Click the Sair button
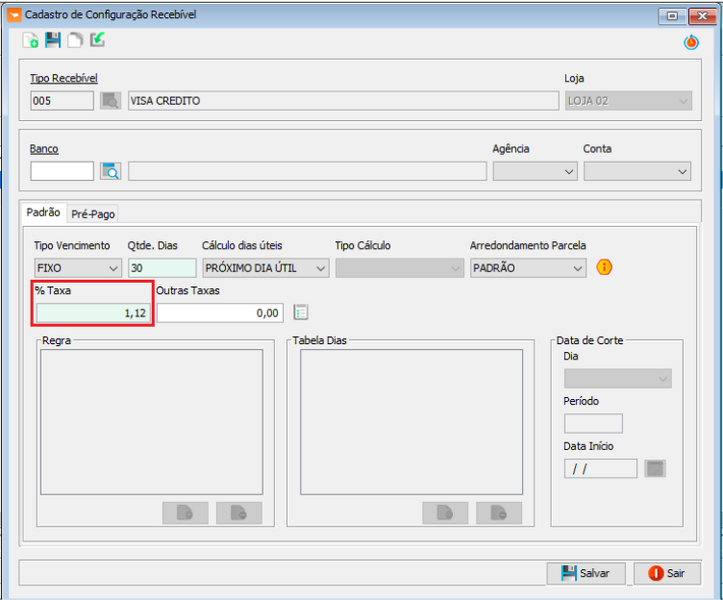 [x=666, y=573]
